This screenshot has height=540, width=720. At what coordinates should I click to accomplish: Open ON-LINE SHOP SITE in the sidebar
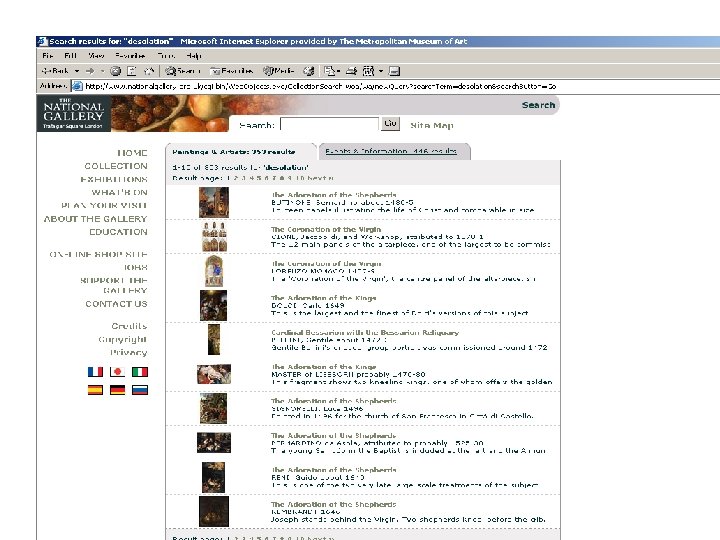98,254
